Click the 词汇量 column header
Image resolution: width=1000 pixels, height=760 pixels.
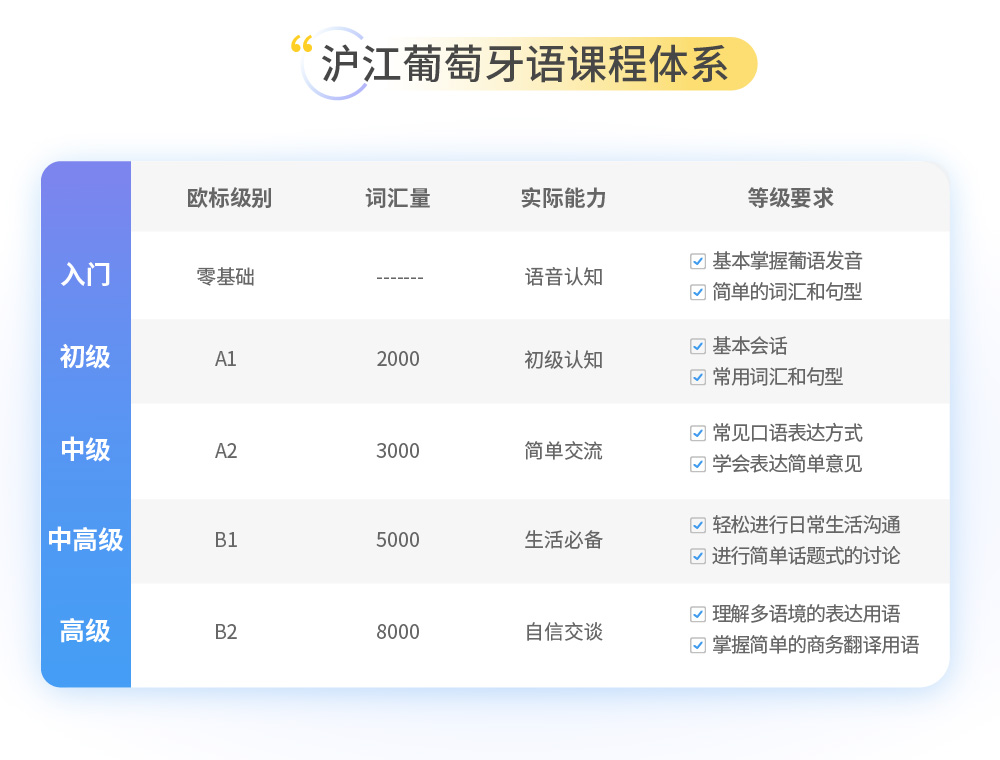(x=398, y=198)
